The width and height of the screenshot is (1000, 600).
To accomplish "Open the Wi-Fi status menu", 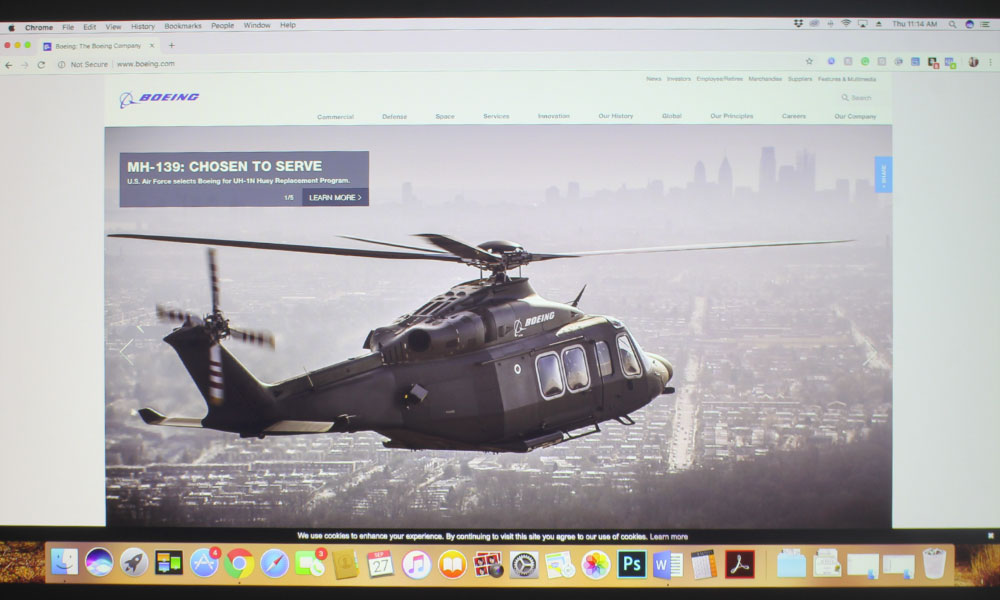I will [x=846, y=24].
